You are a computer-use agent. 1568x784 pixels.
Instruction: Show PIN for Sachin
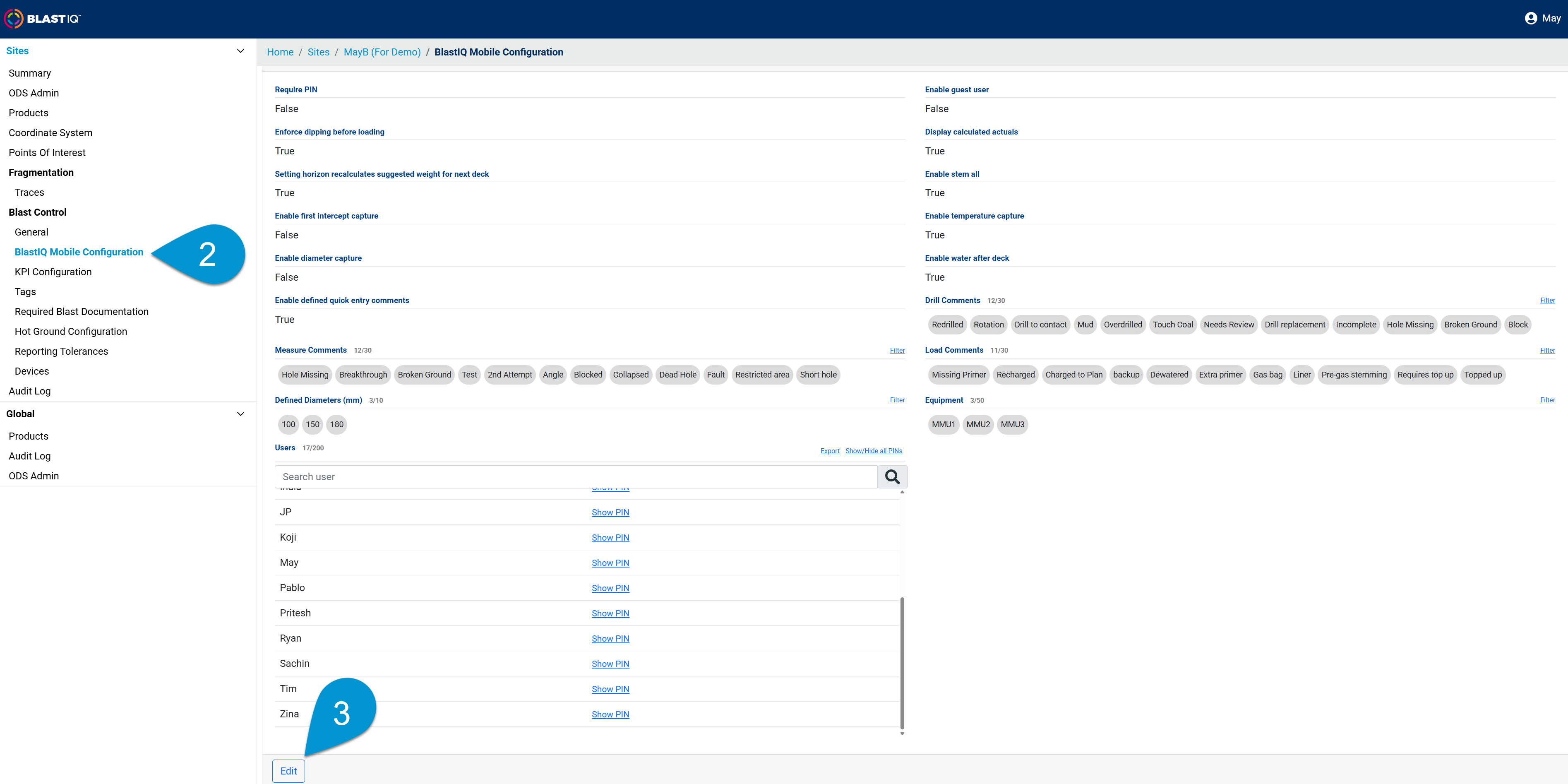click(x=610, y=664)
